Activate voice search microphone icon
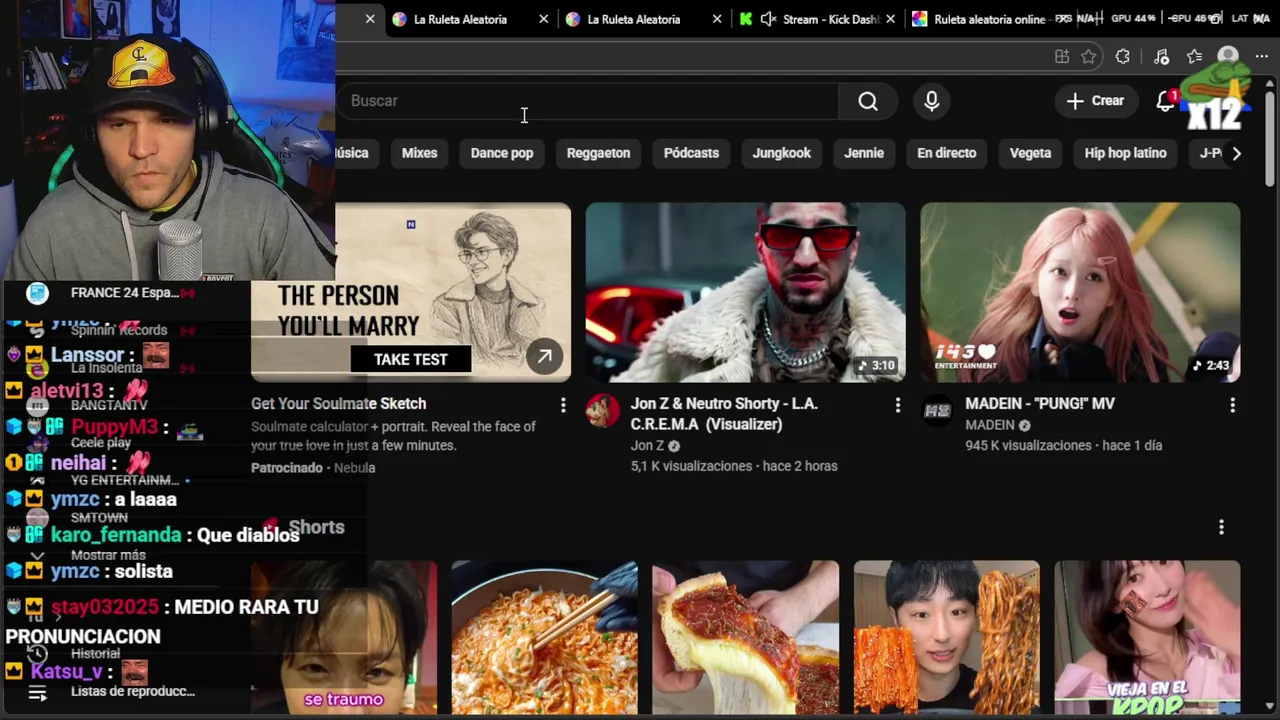The image size is (1280, 720). tap(932, 101)
